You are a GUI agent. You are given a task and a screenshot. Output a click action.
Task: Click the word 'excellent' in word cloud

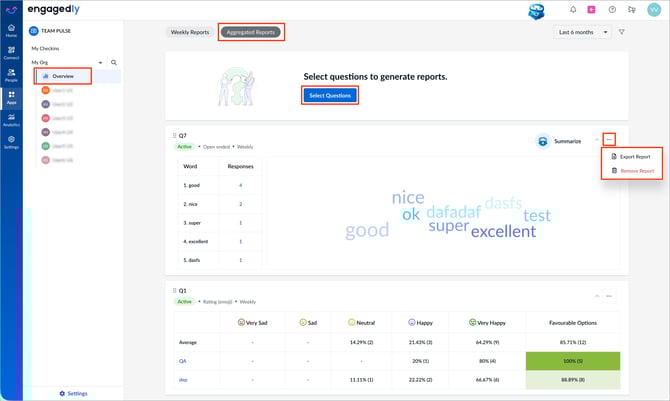[x=503, y=232]
